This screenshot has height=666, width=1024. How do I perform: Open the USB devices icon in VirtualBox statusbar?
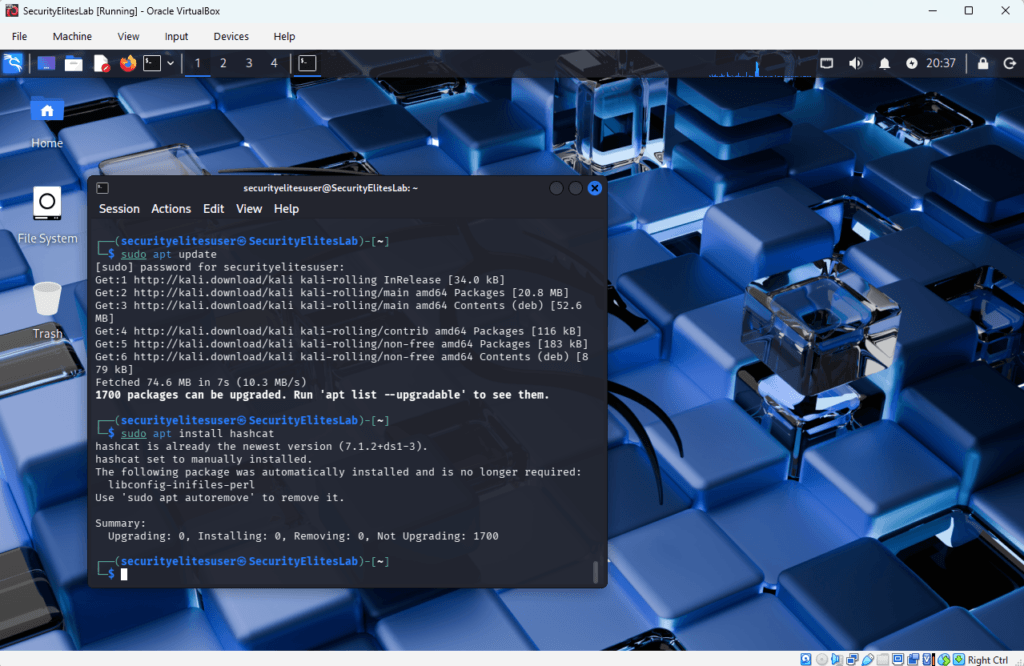[867, 658]
